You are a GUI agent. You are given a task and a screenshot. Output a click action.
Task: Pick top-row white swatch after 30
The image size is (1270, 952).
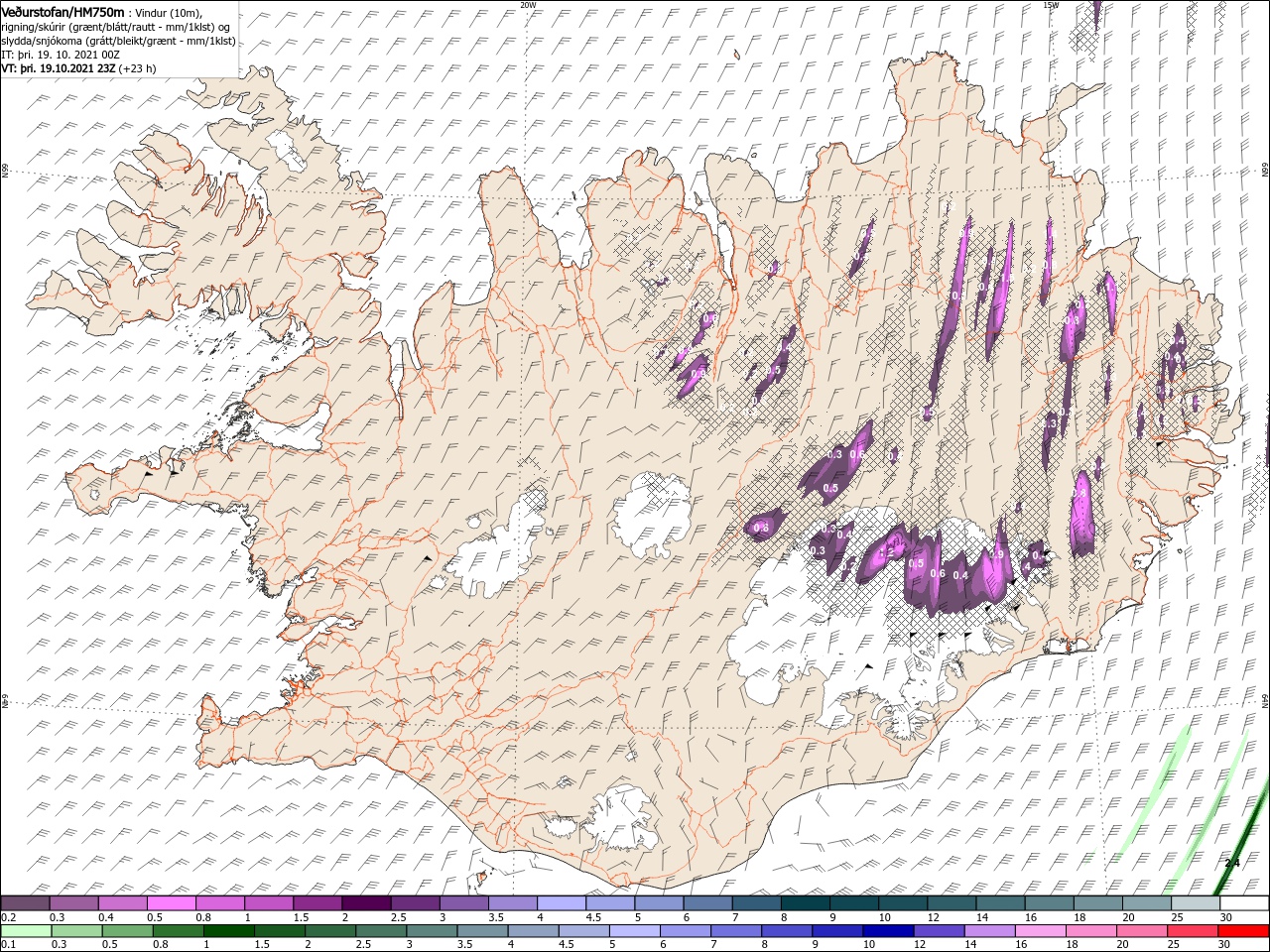coord(1244,903)
